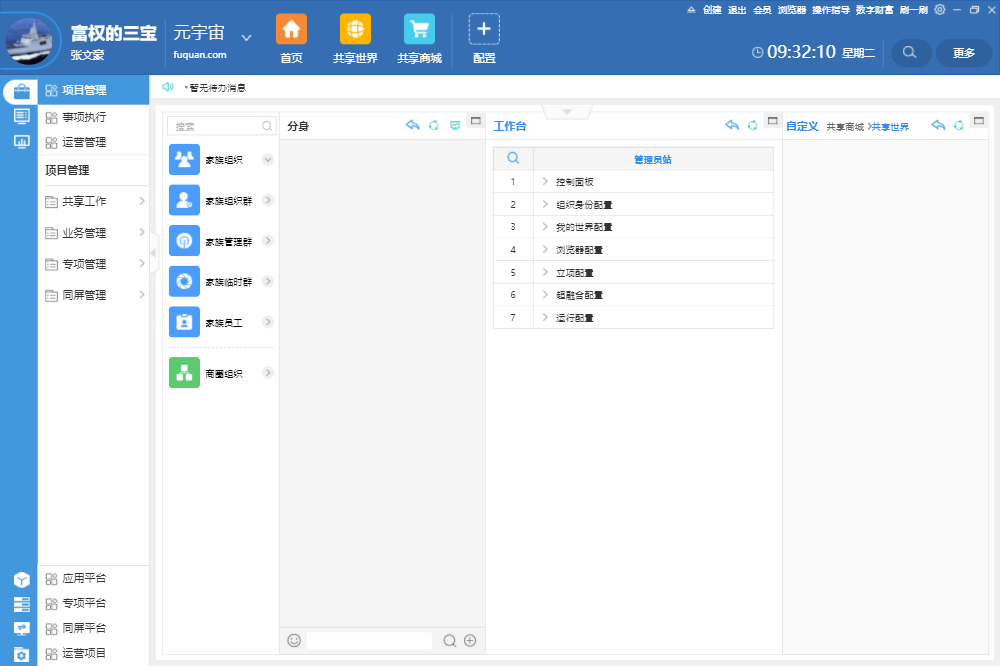The width and height of the screenshot is (1000, 666).
Task: Toggle the header collapse arrow above 工作台
Action: [568, 110]
